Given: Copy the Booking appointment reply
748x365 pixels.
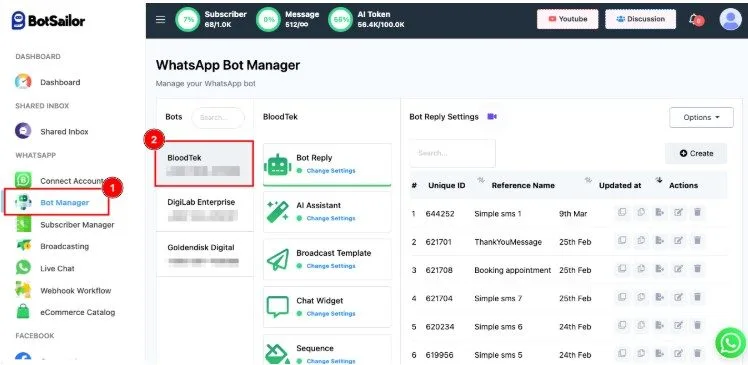Looking at the screenshot, I should (x=641, y=269).
